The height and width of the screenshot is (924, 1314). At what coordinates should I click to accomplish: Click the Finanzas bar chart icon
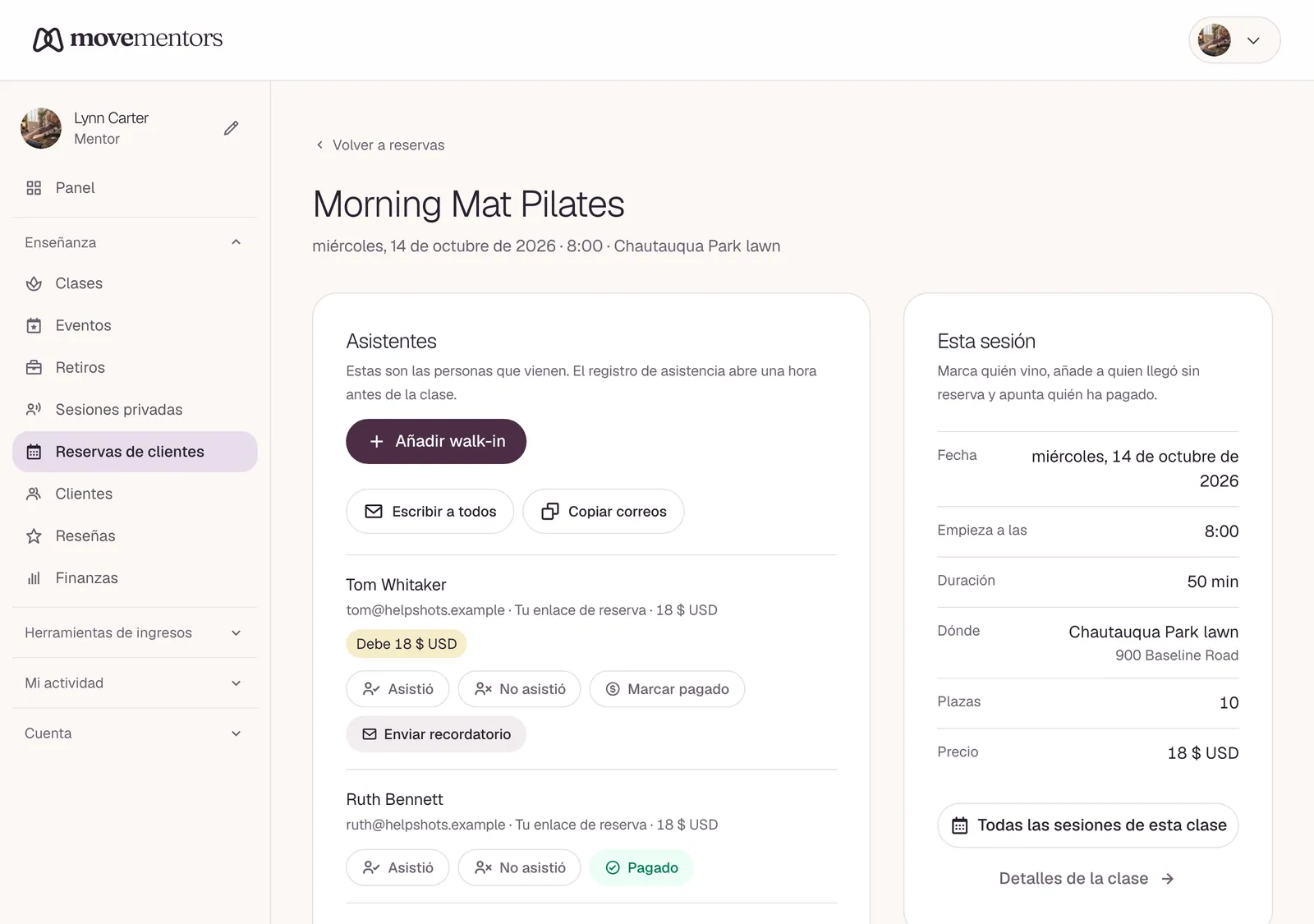point(34,578)
